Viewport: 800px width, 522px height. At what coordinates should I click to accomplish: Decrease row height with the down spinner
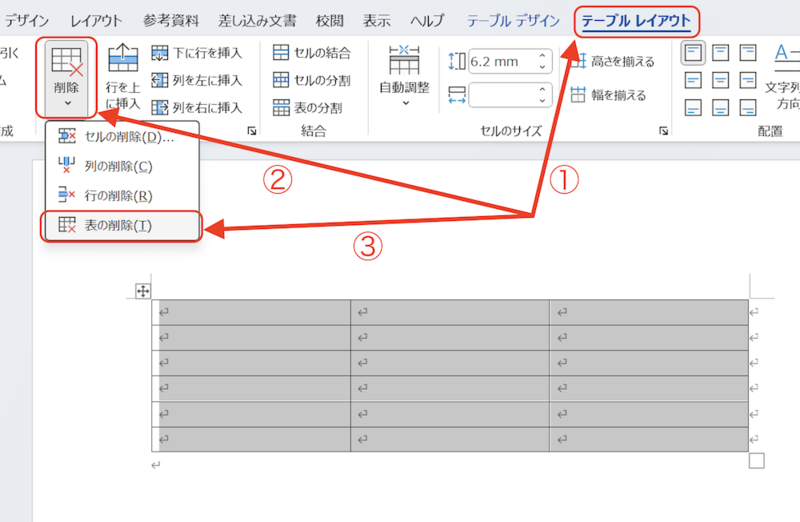pos(542,67)
